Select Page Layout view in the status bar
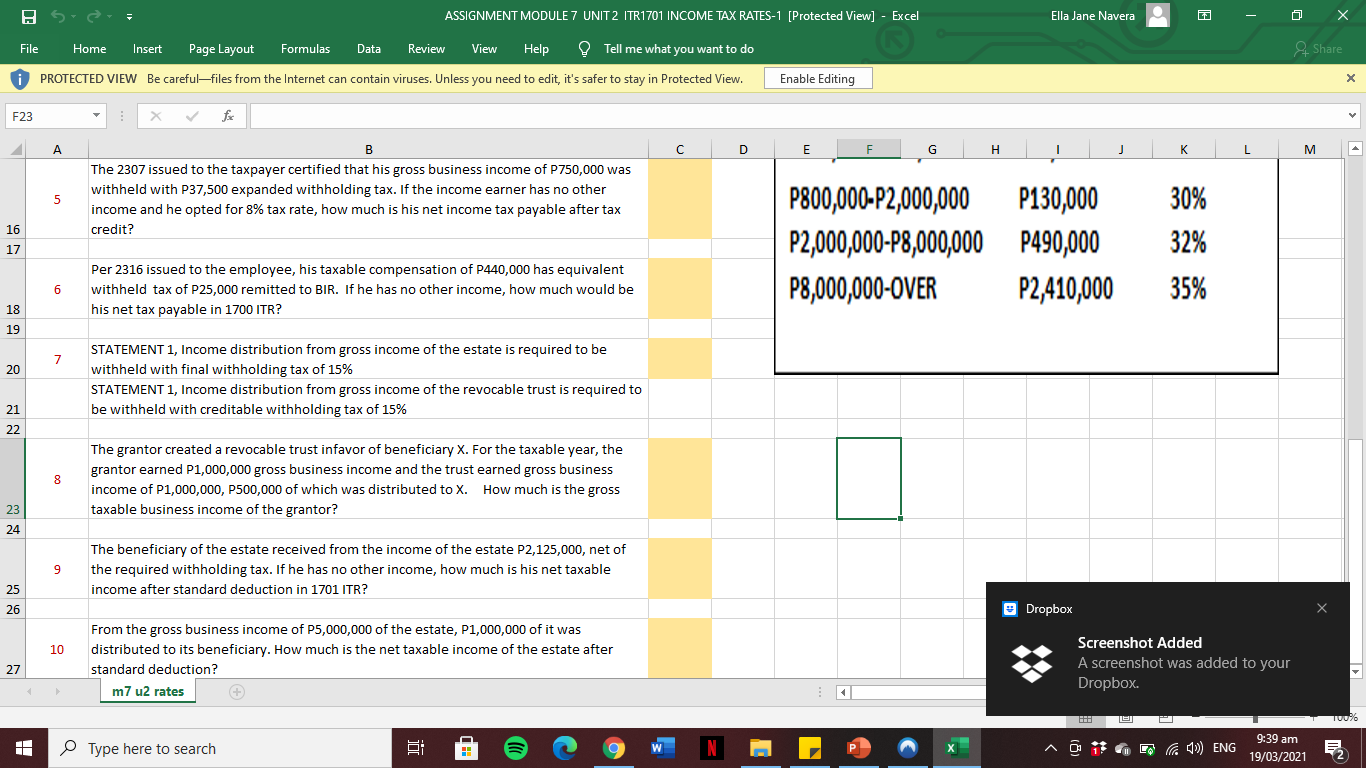This screenshot has height=768, width=1366. tap(1125, 717)
